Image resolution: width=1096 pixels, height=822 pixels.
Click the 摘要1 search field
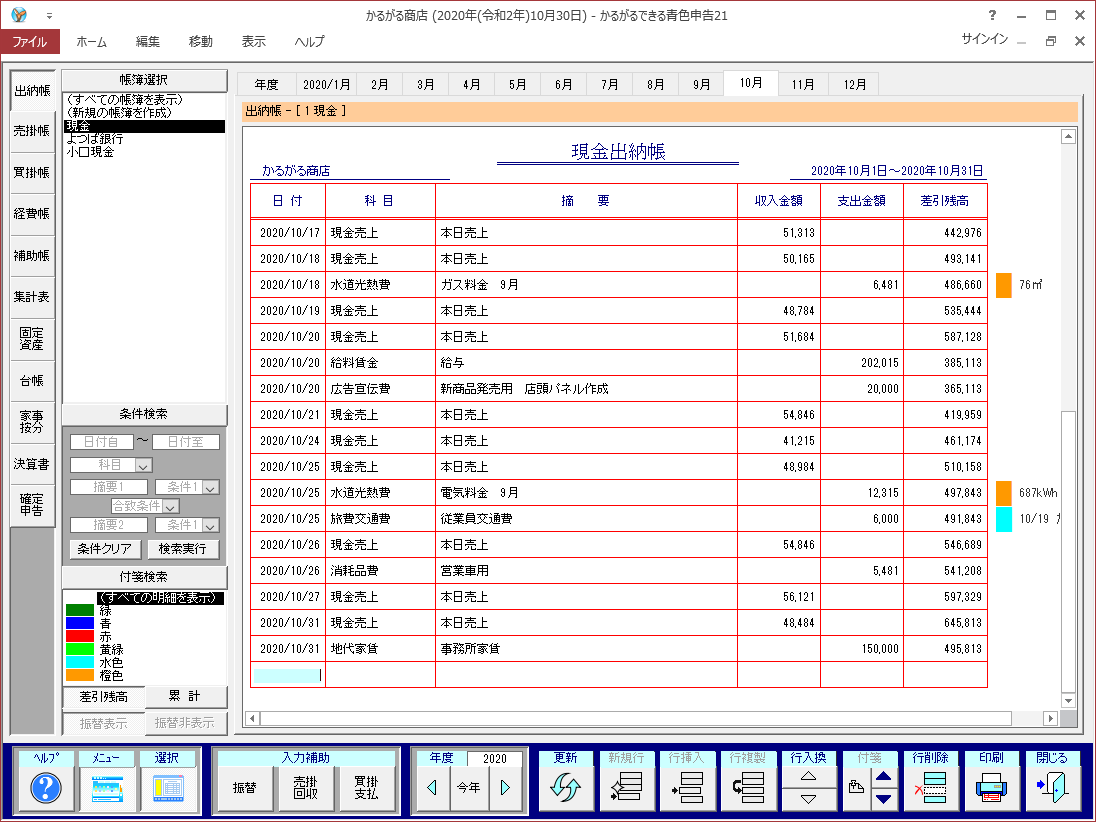pos(109,487)
